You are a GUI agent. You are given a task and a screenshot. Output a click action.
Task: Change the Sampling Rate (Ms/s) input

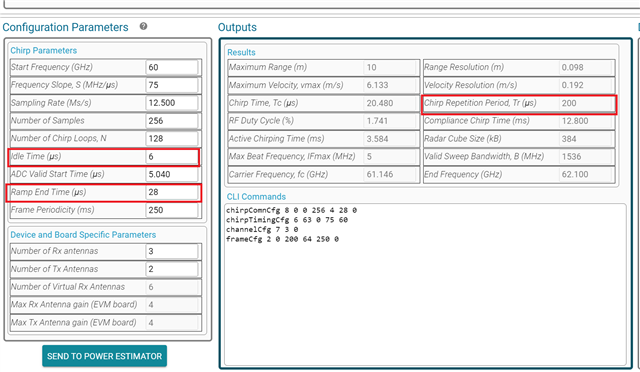pos(172,103)
